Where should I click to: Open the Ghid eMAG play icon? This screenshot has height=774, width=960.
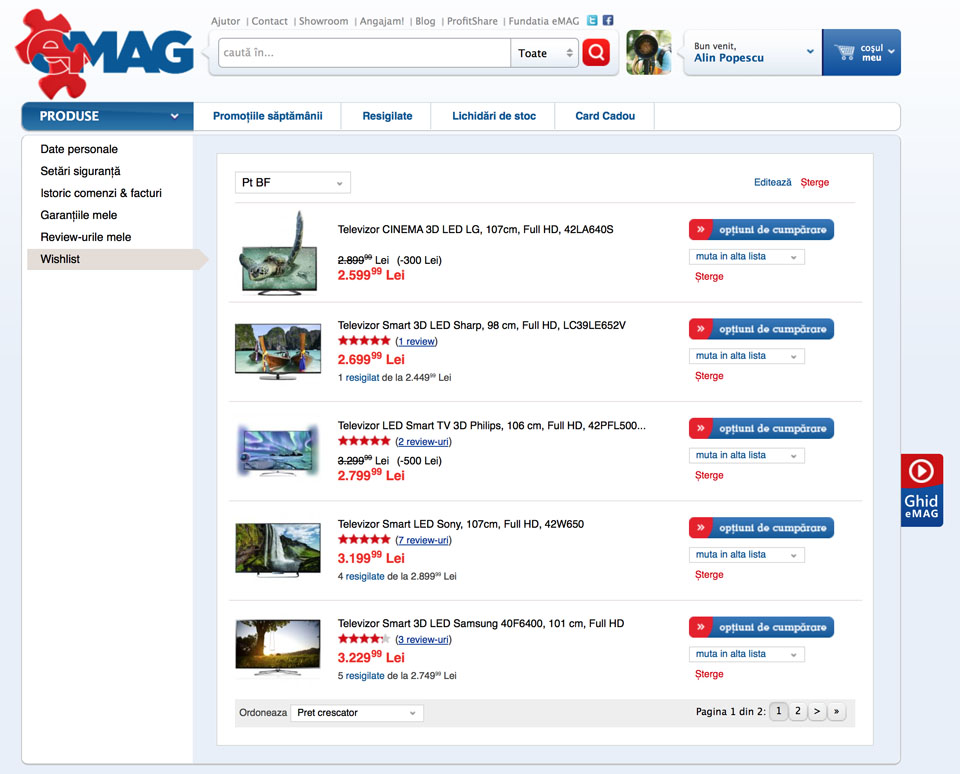(921, 471)
